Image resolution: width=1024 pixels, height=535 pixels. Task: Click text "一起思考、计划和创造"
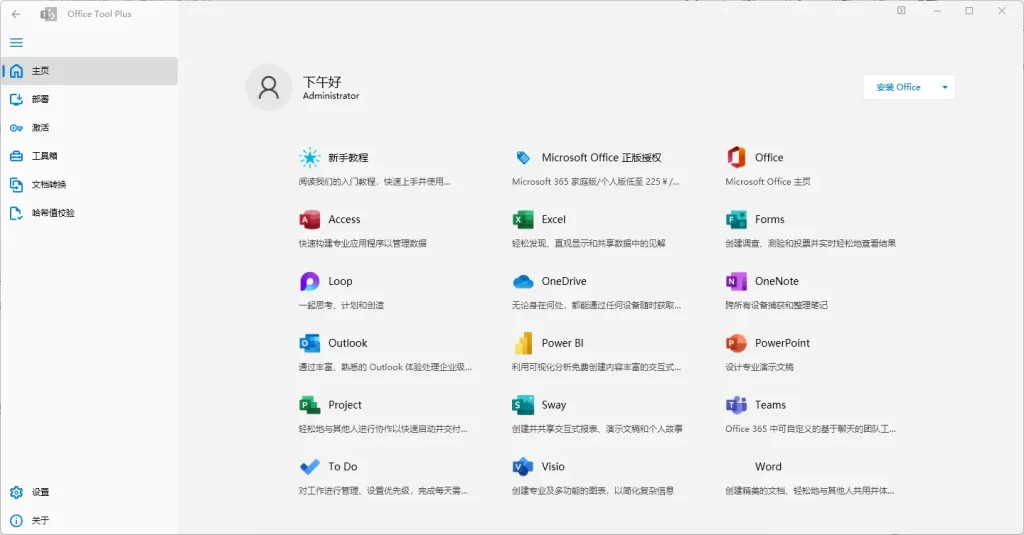tap(341, 305)
